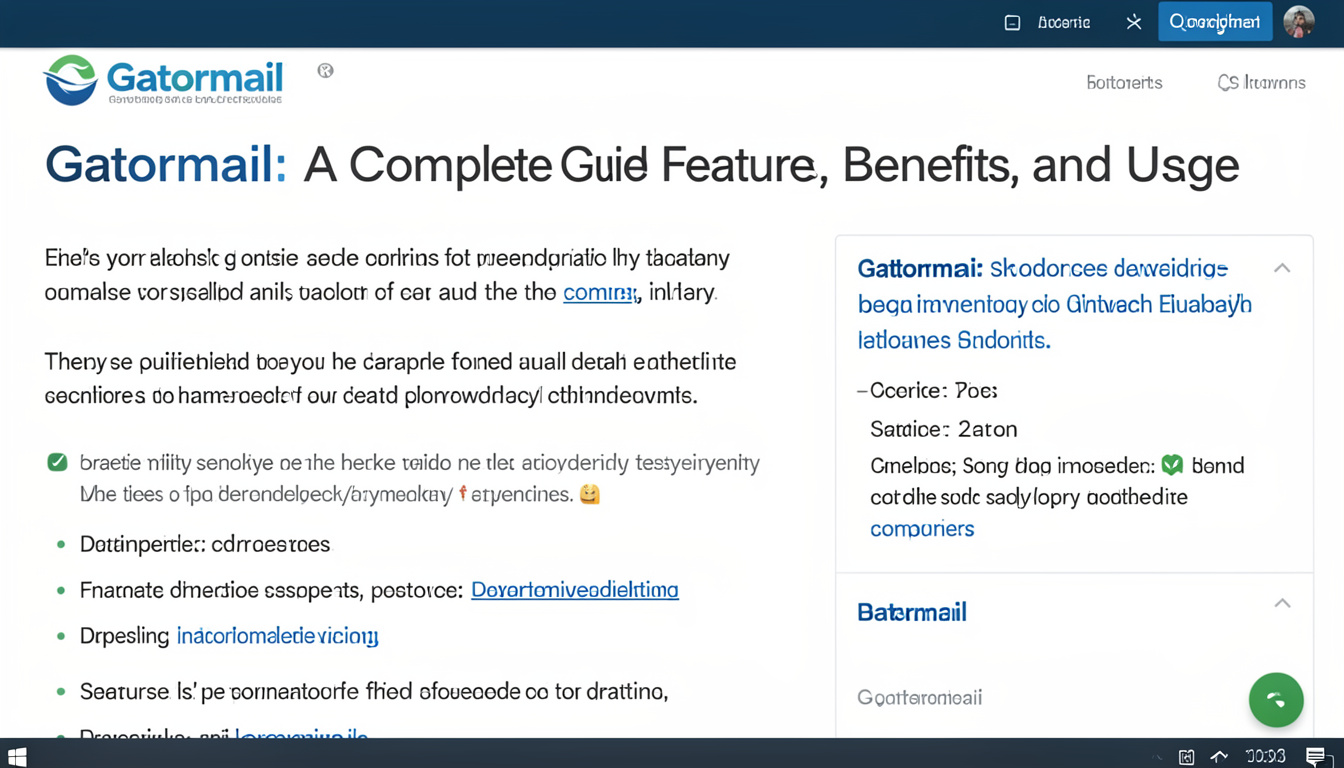Open the taskbar notification center icon
The image size is (1344, 768).
click(x=1316, y=757)
